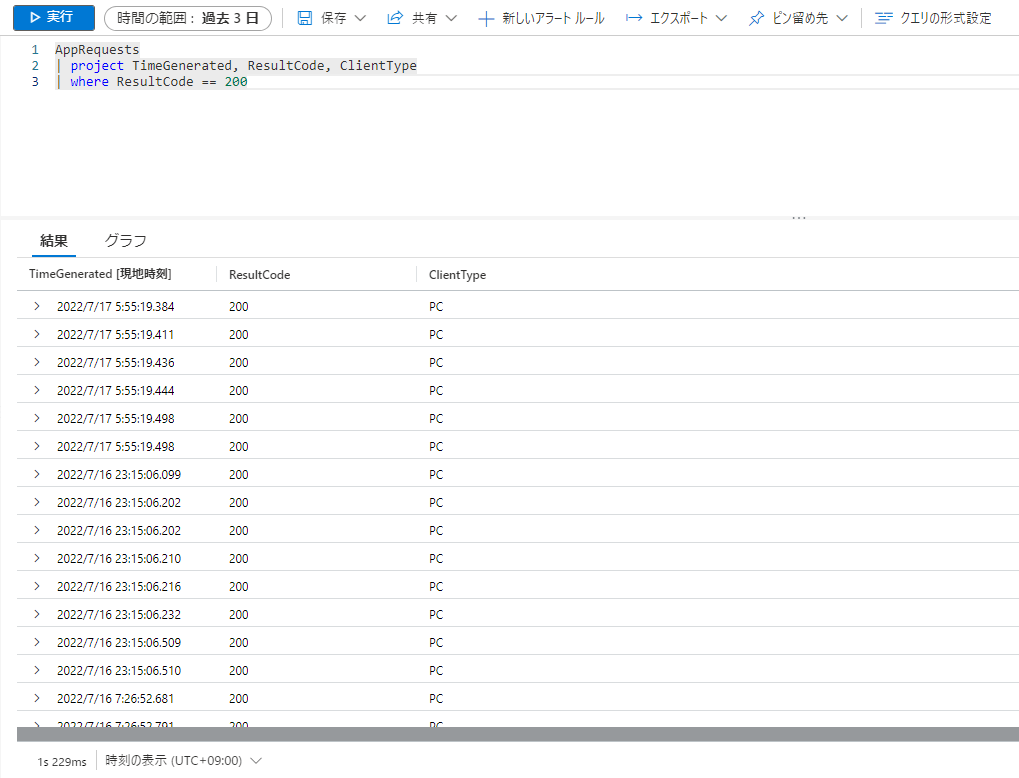This screenshot has height=778, width=1019.
Task: Click the pane resize ellipsis handle
Action: pyautogui.click(x=799, y=218)
